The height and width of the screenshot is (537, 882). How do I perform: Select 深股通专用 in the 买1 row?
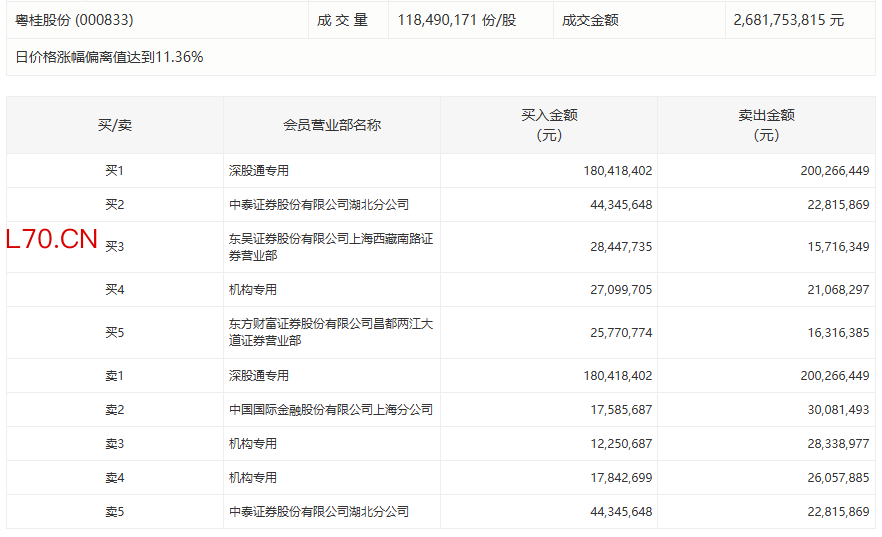259,171
